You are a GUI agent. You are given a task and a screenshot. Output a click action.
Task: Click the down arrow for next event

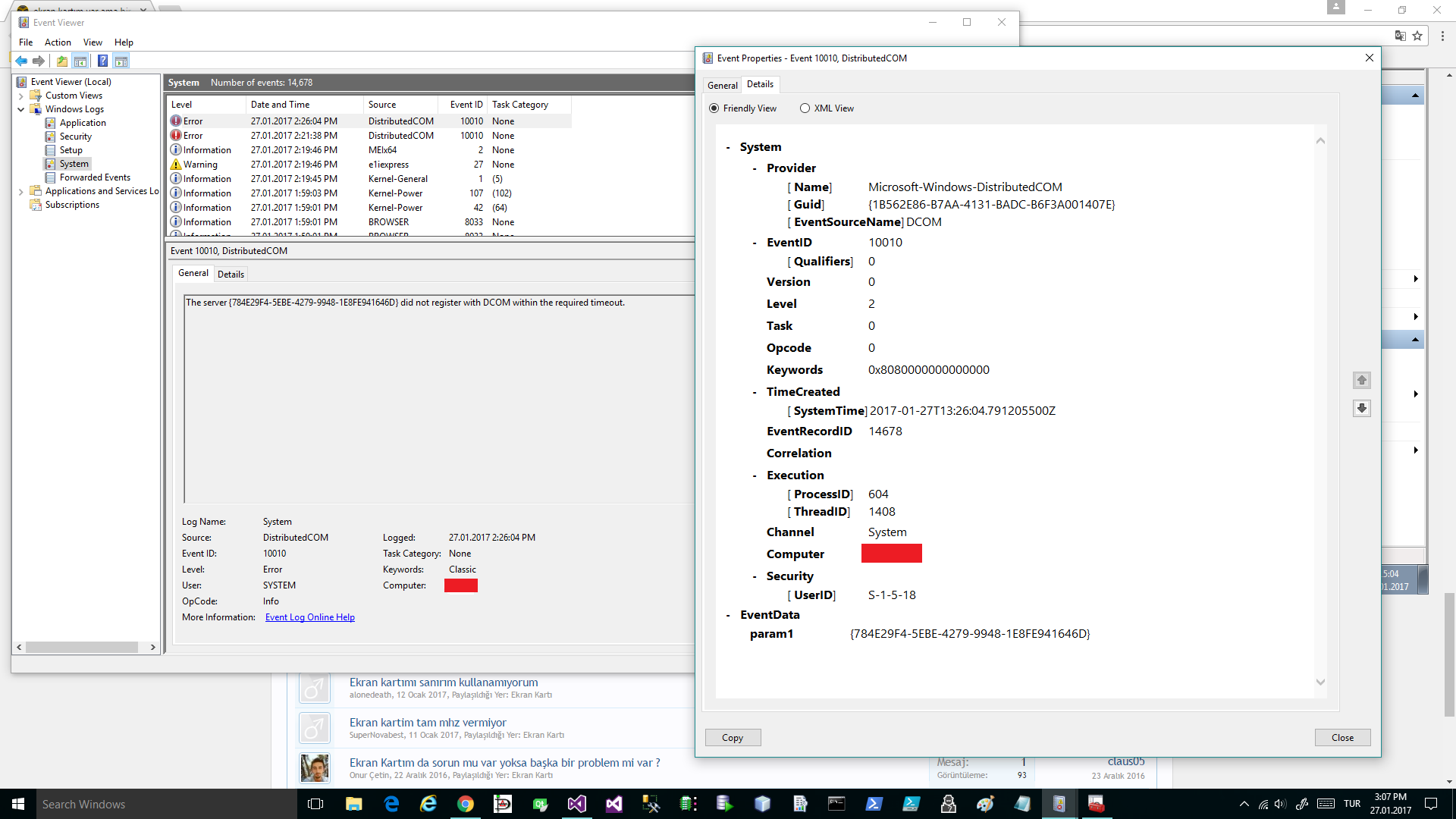click(1362, 408)
